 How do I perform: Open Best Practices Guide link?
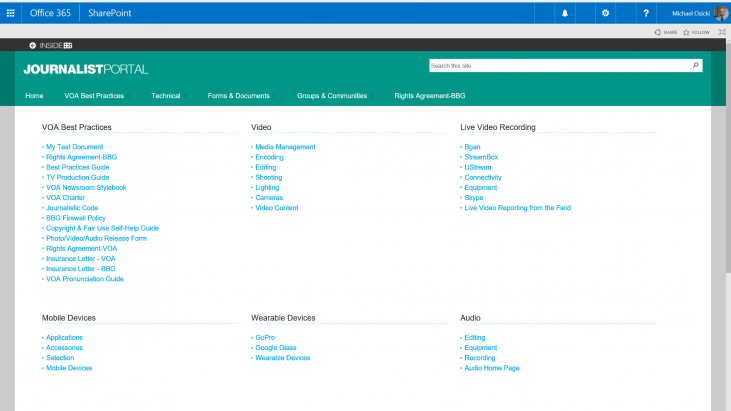pyautogui.click(x=77, y=167)
